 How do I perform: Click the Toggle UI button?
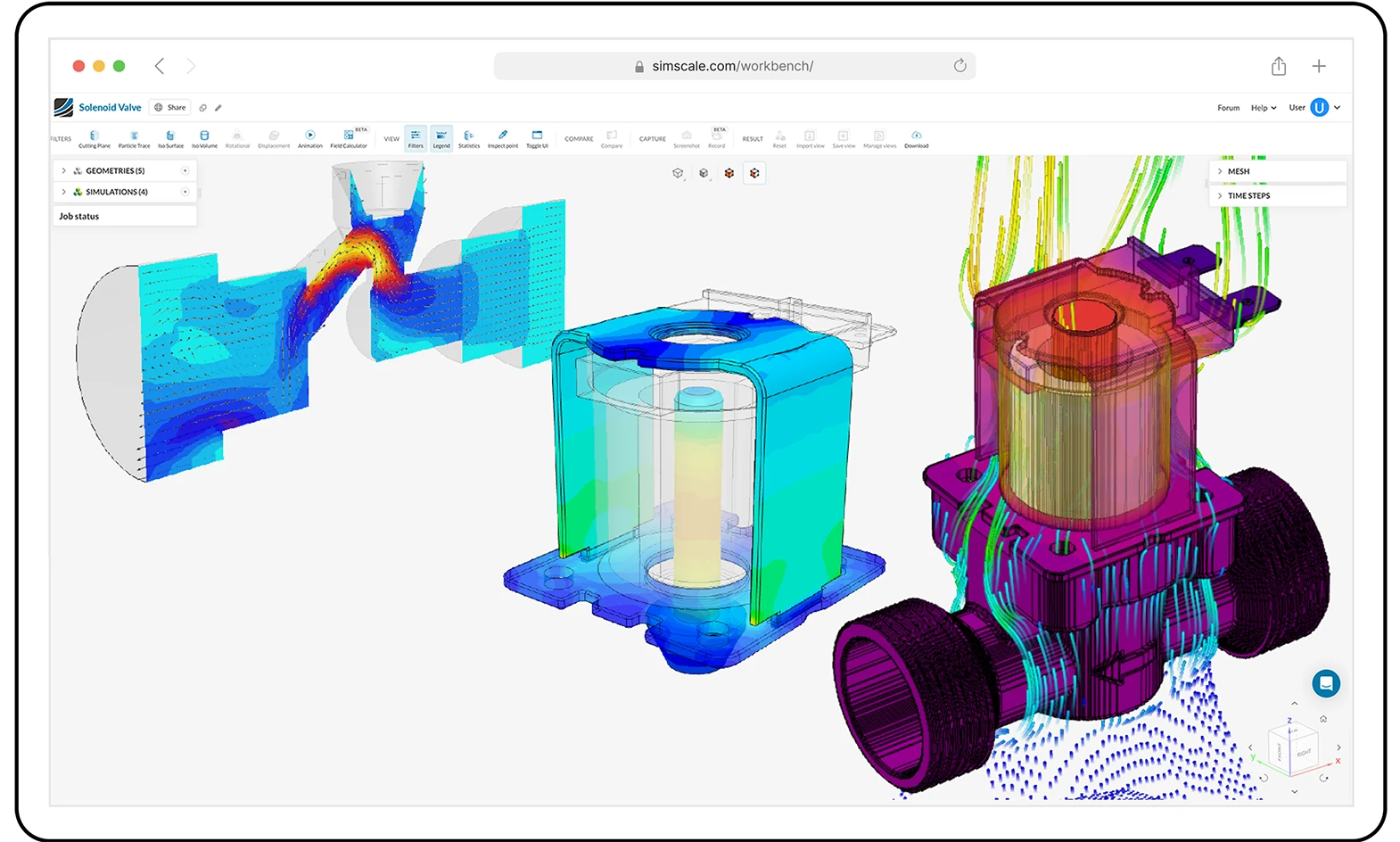pyautogui.click(x=537, y=138)
